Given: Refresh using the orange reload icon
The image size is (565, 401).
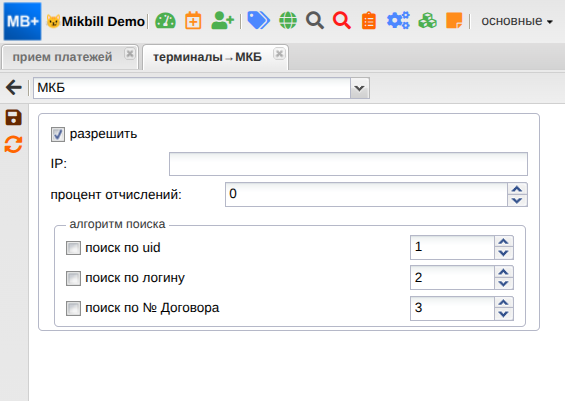Looking at the screenshot, I should (14, 144).
